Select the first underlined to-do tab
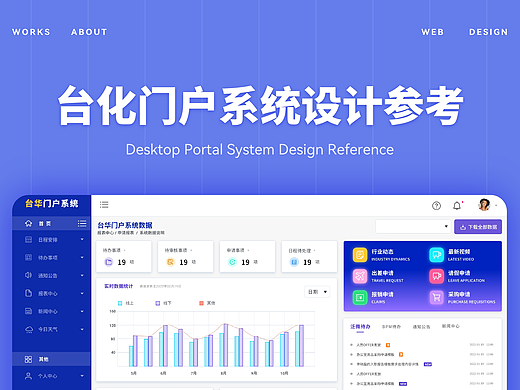 [x=360, y=327]
